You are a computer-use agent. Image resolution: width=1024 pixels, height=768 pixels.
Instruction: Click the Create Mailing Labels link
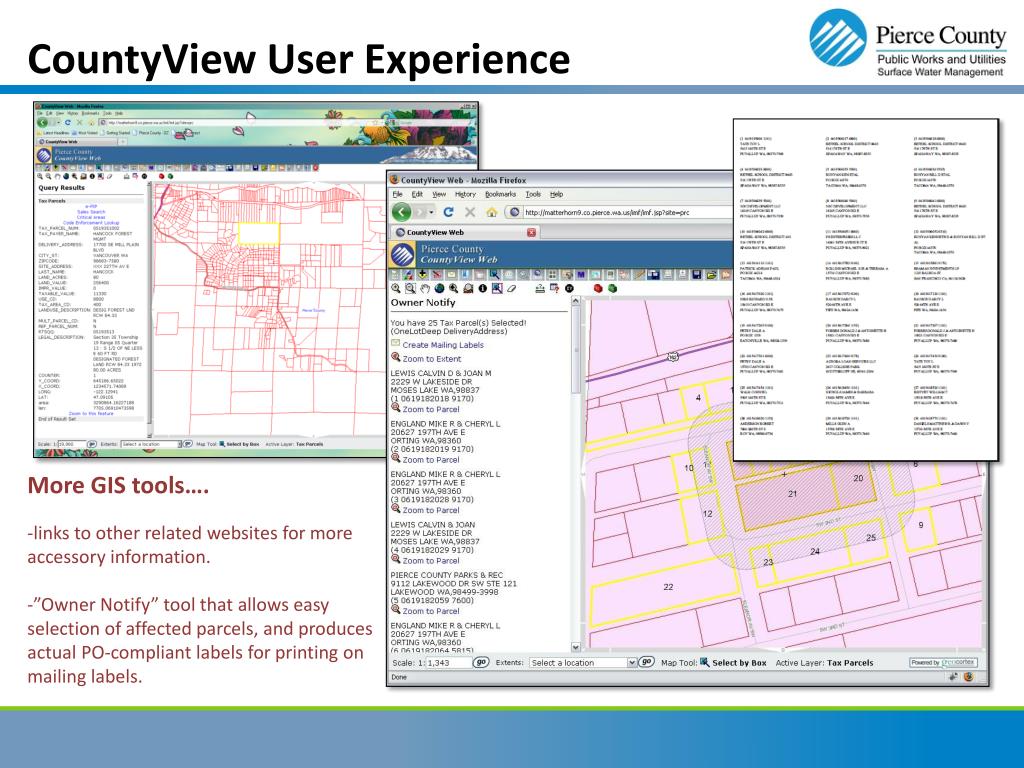click(443, 345)
